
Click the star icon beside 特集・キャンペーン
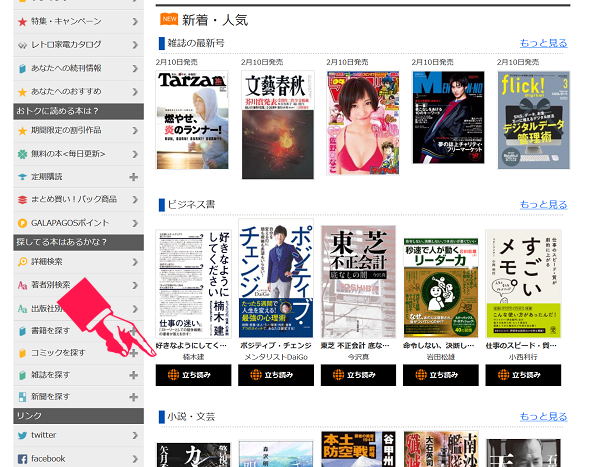pos(22,21)
